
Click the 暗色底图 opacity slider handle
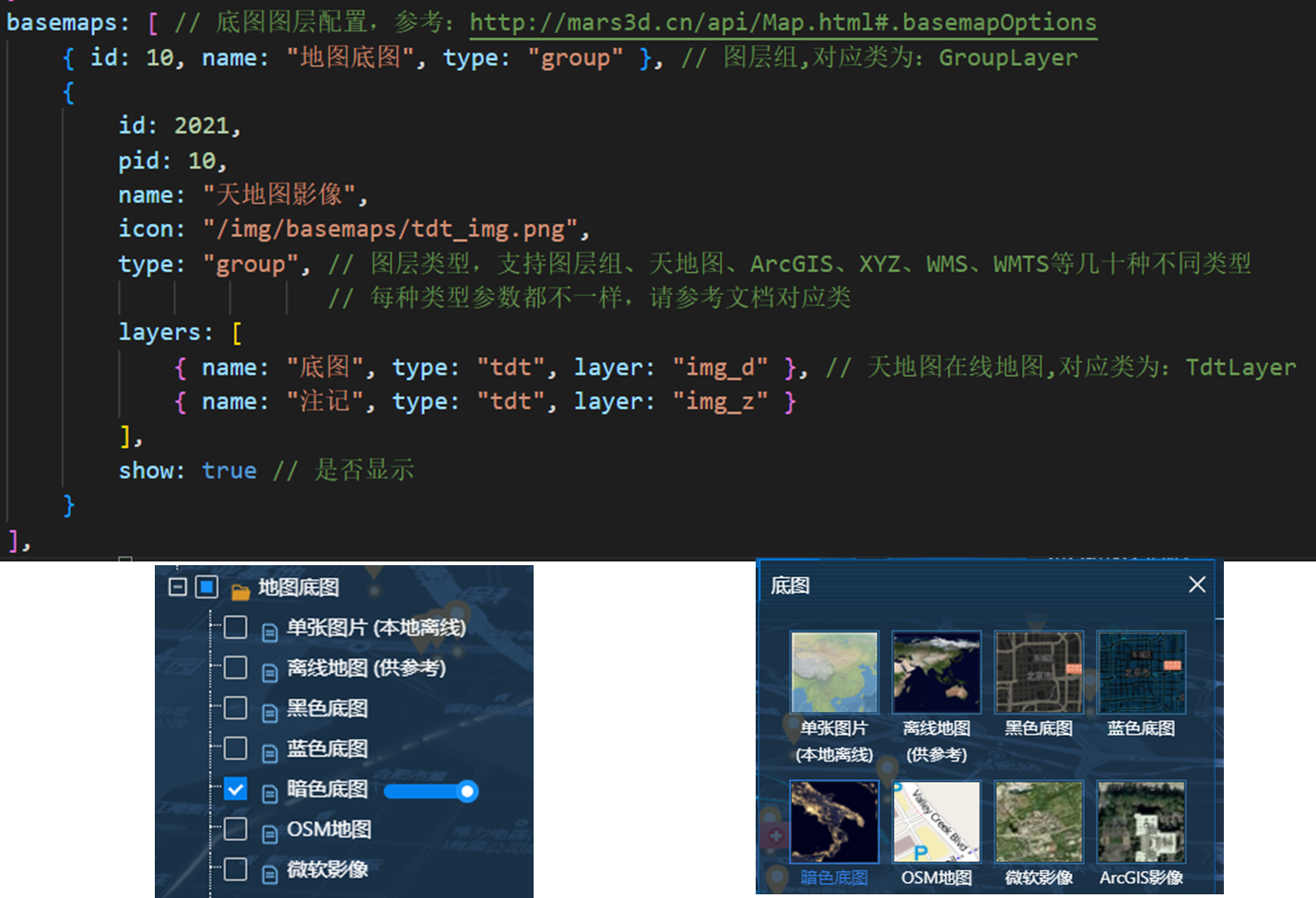tap(467, 791)
